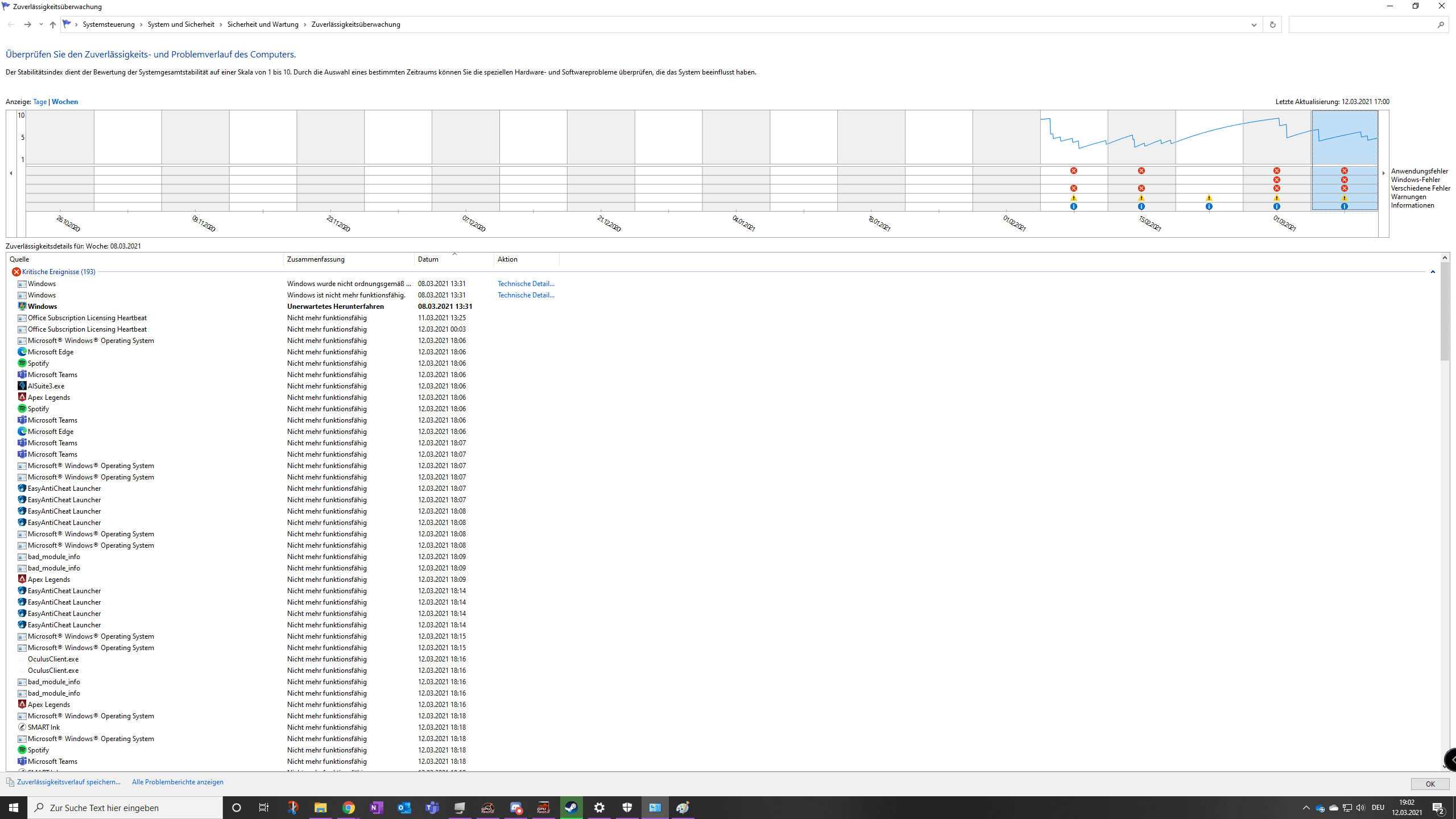
Task: Open Technische Details for 'Windows ist nicht mehr funktionsfähig' row
Action: click(x=526, y=295)
